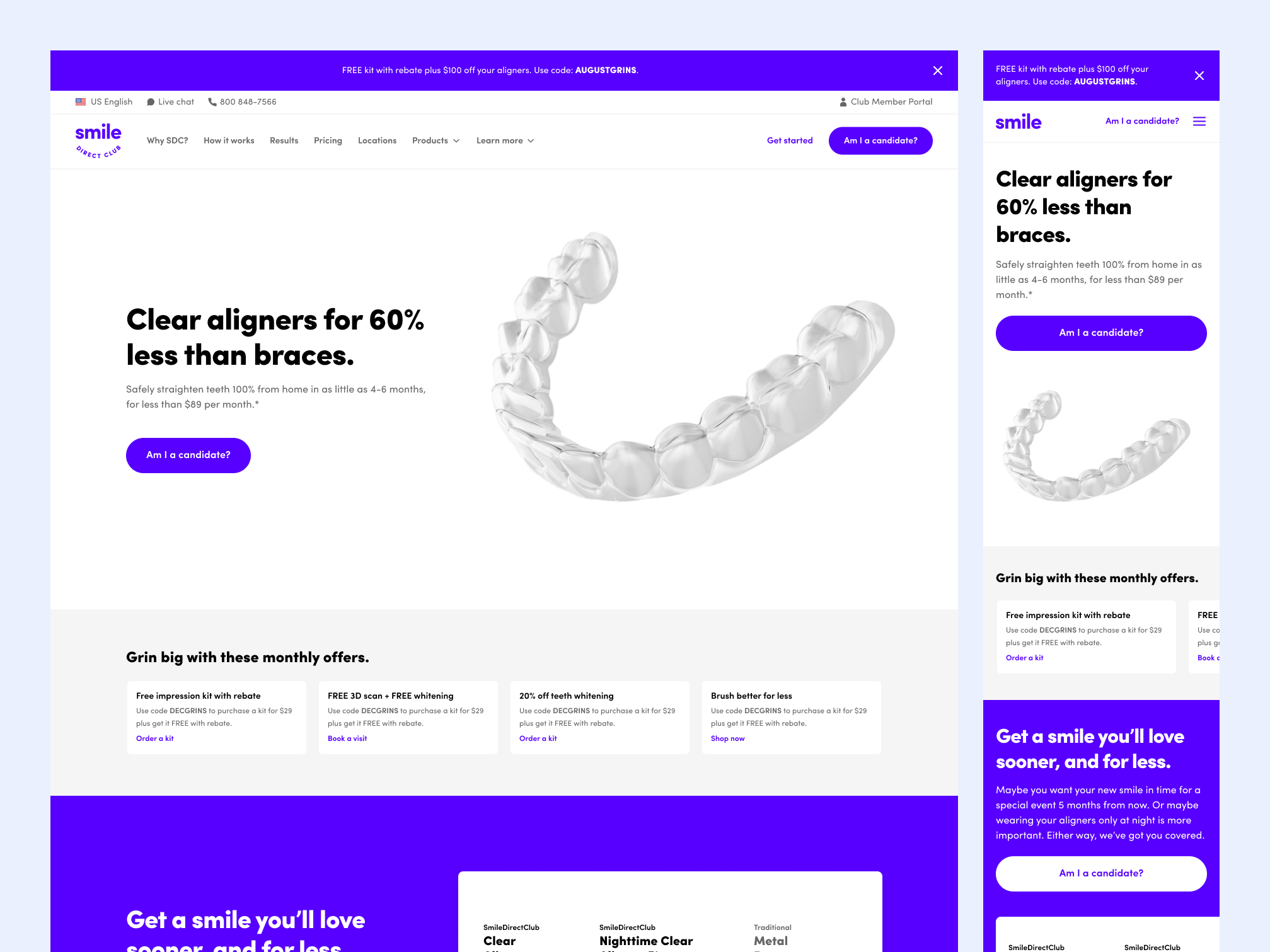The width and height of the screenshot is (1270, 952).
Task: Click the phone number icon
Action: click(x=213, y=102)
